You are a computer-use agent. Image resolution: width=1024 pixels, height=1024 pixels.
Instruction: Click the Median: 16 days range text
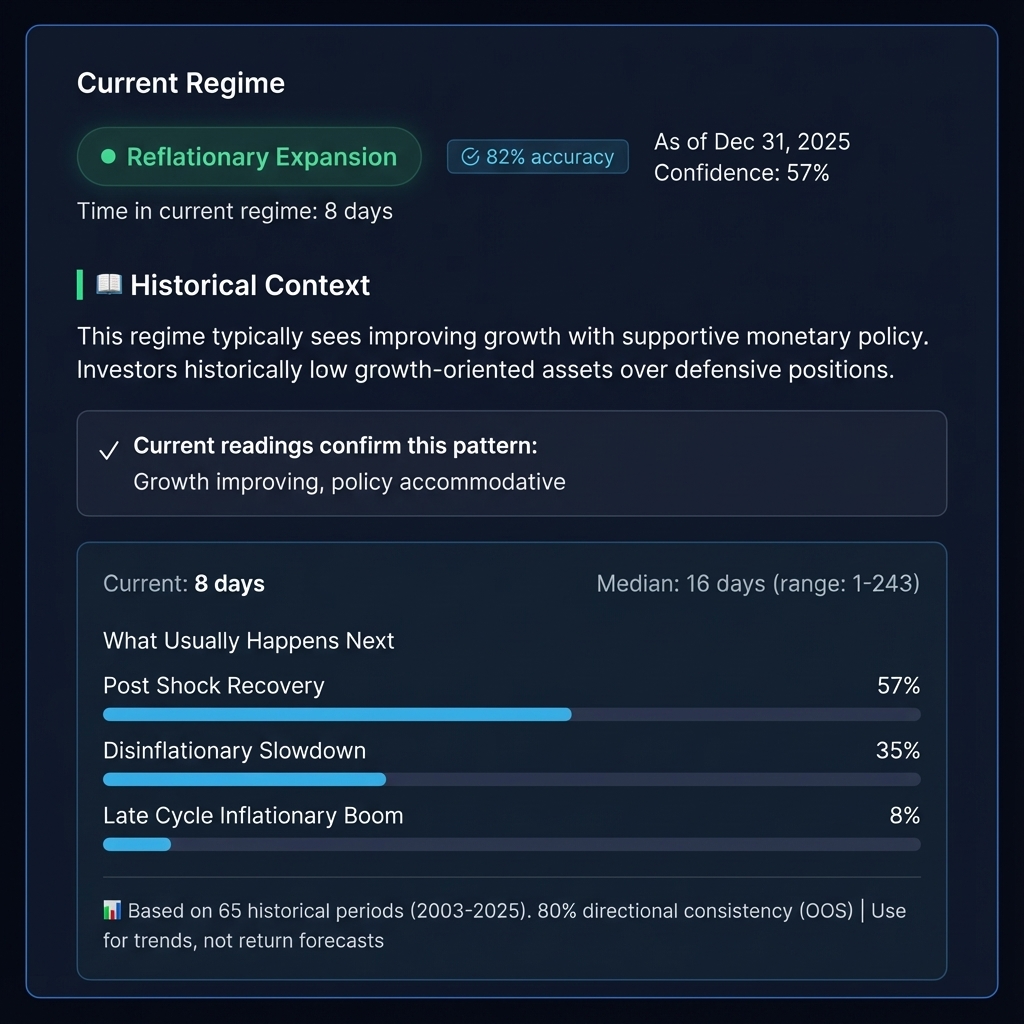758,583
